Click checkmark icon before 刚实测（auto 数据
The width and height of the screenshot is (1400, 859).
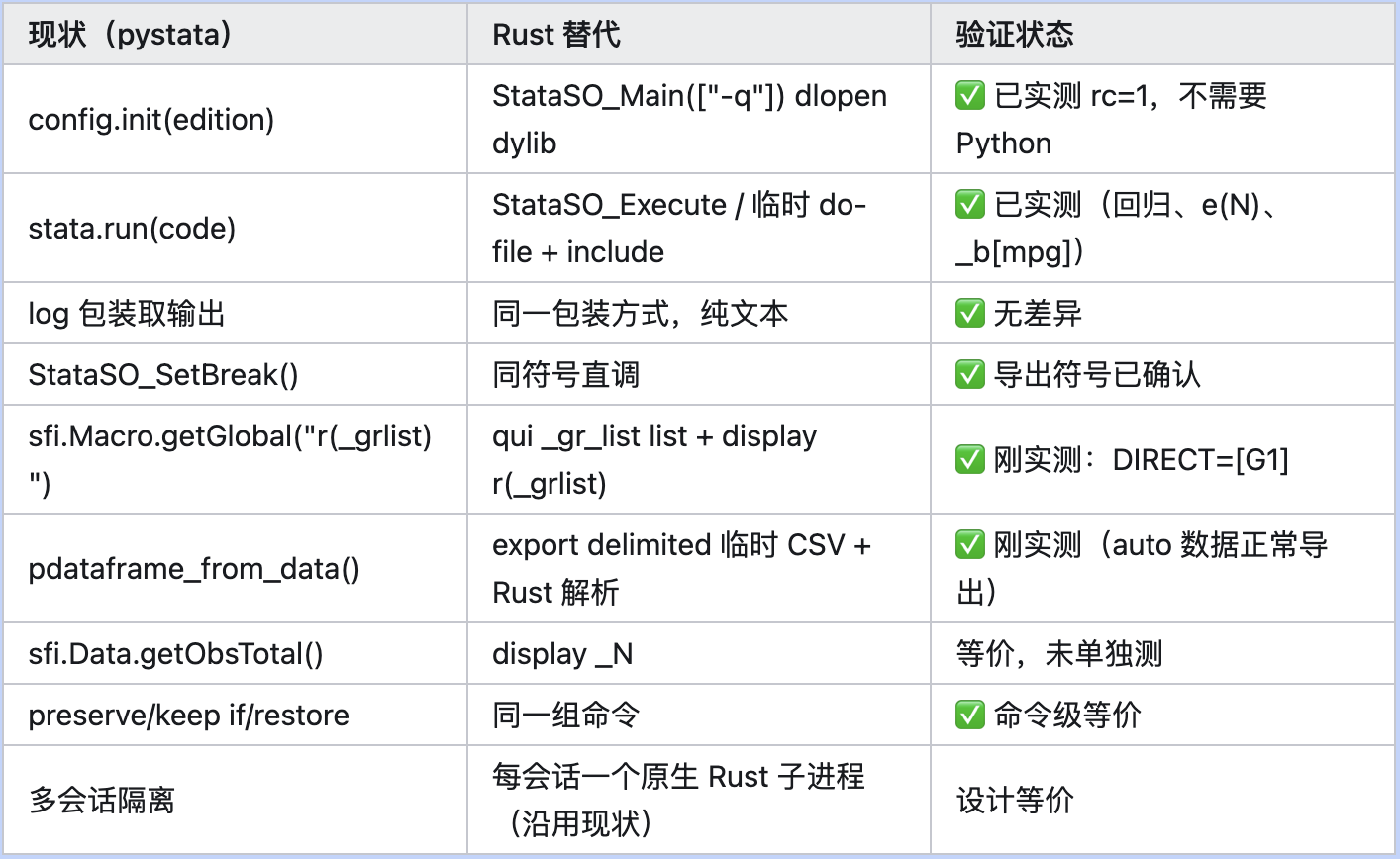970,545
